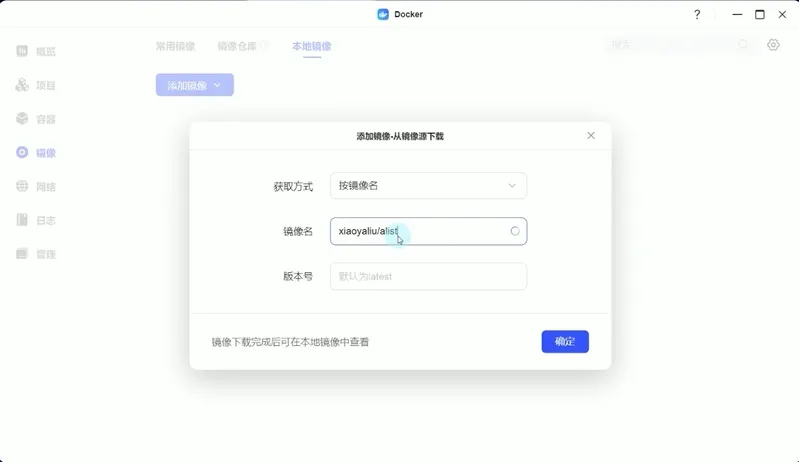Open the 概览 overview sidebar icon
The width and height of the screenshot is (799, 462).
[22, 51]
